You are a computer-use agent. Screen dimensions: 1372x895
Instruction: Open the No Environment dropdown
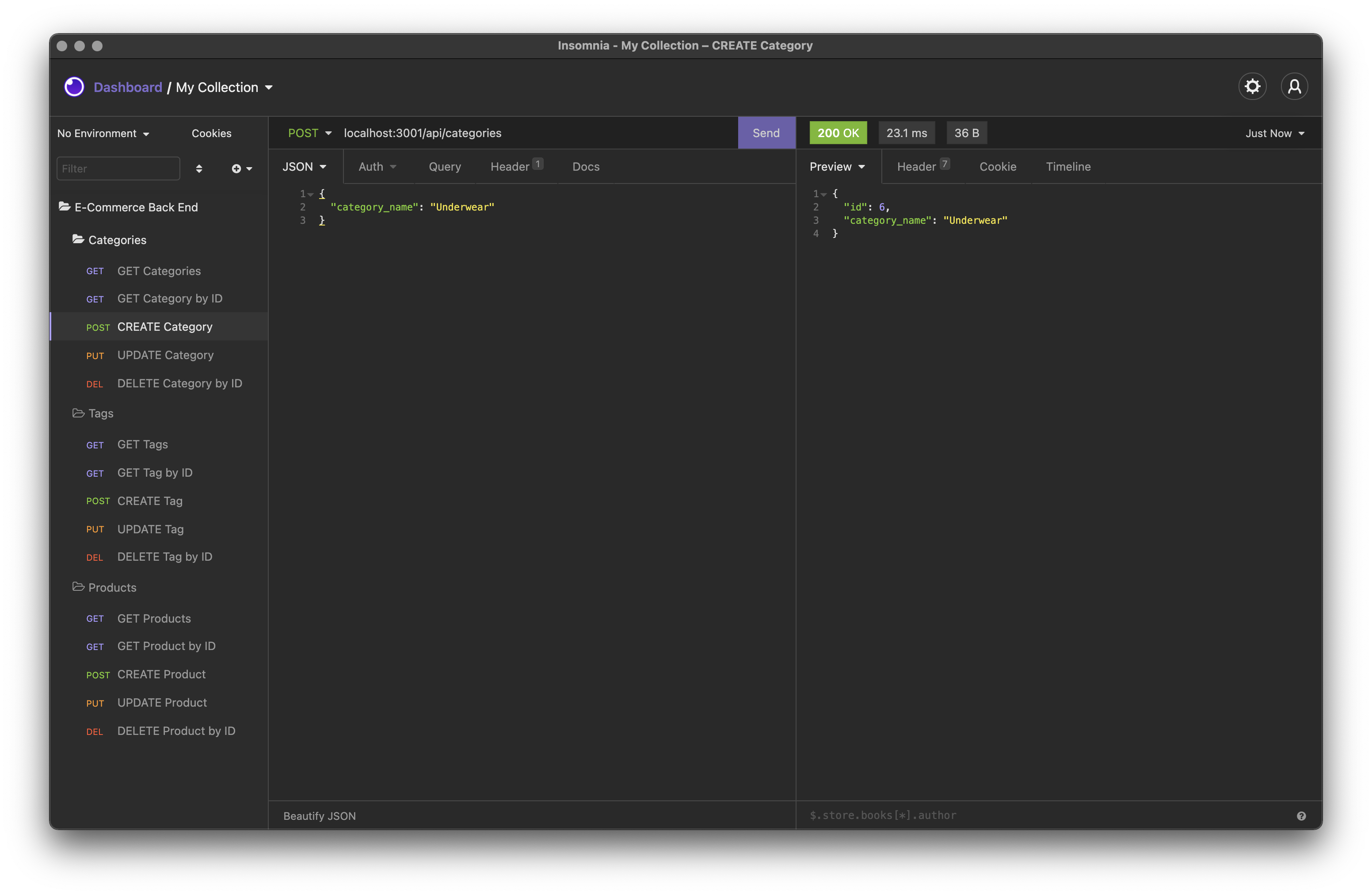click(x=103, y=133)
